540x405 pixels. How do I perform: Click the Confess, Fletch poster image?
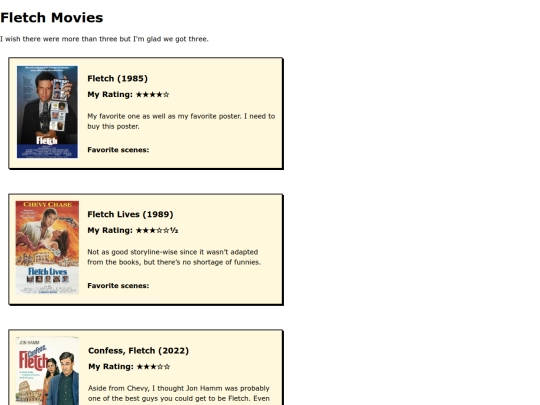click(47, 371)
